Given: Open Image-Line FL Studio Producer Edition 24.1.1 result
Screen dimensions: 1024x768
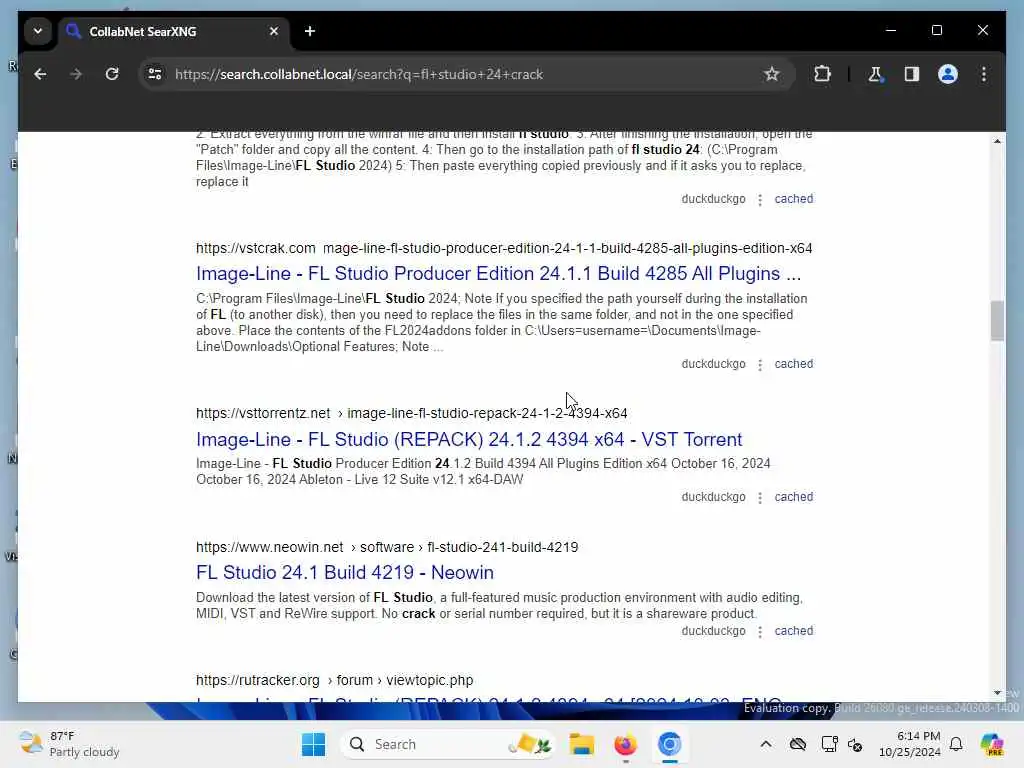Looking at the screenshot, I should click(x=498, y=274).
